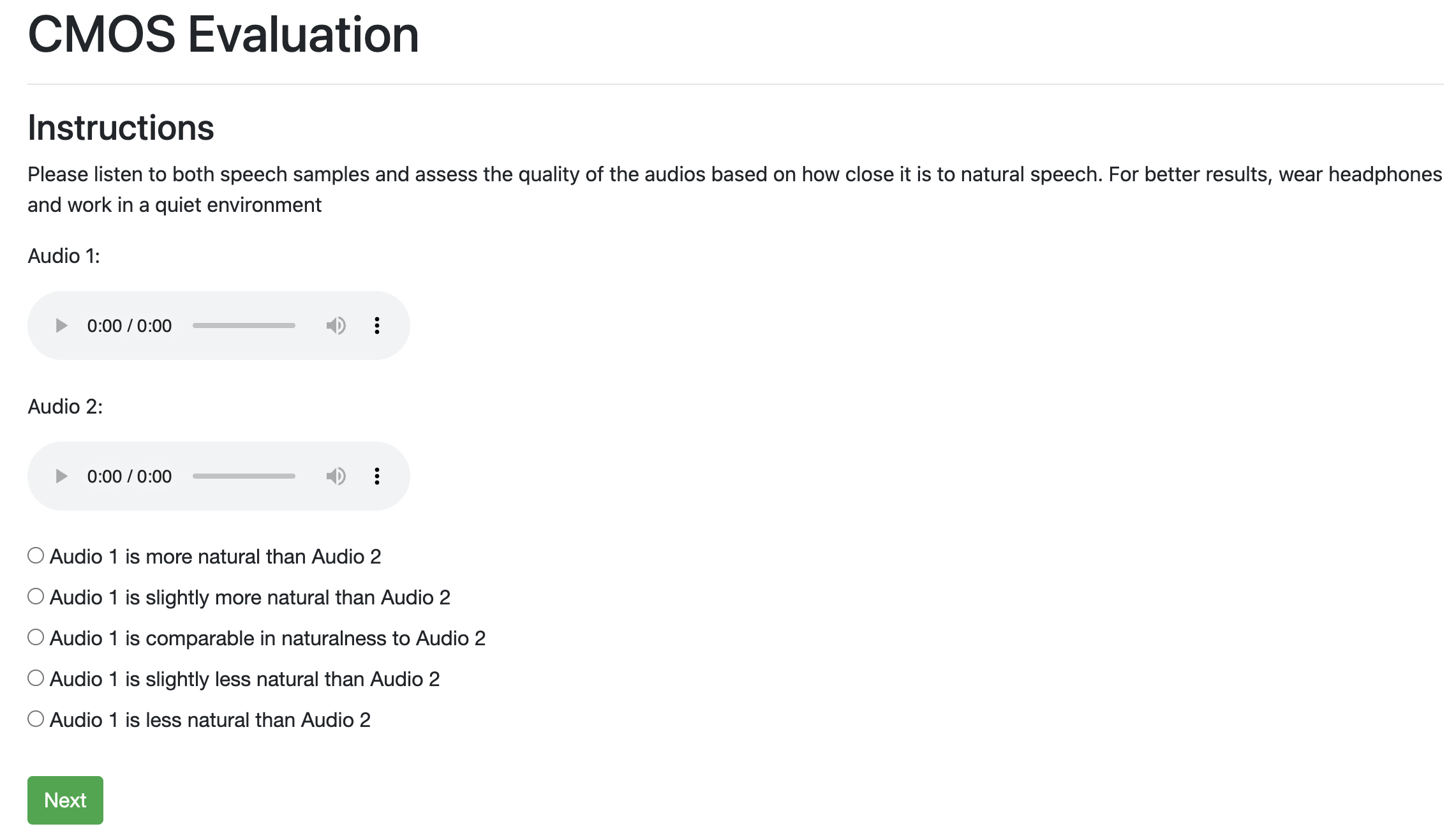The height and width of the screenshot is (838, 1456).
Task: Select 'slightly less natural' radio button
Action: click(36, 678)
